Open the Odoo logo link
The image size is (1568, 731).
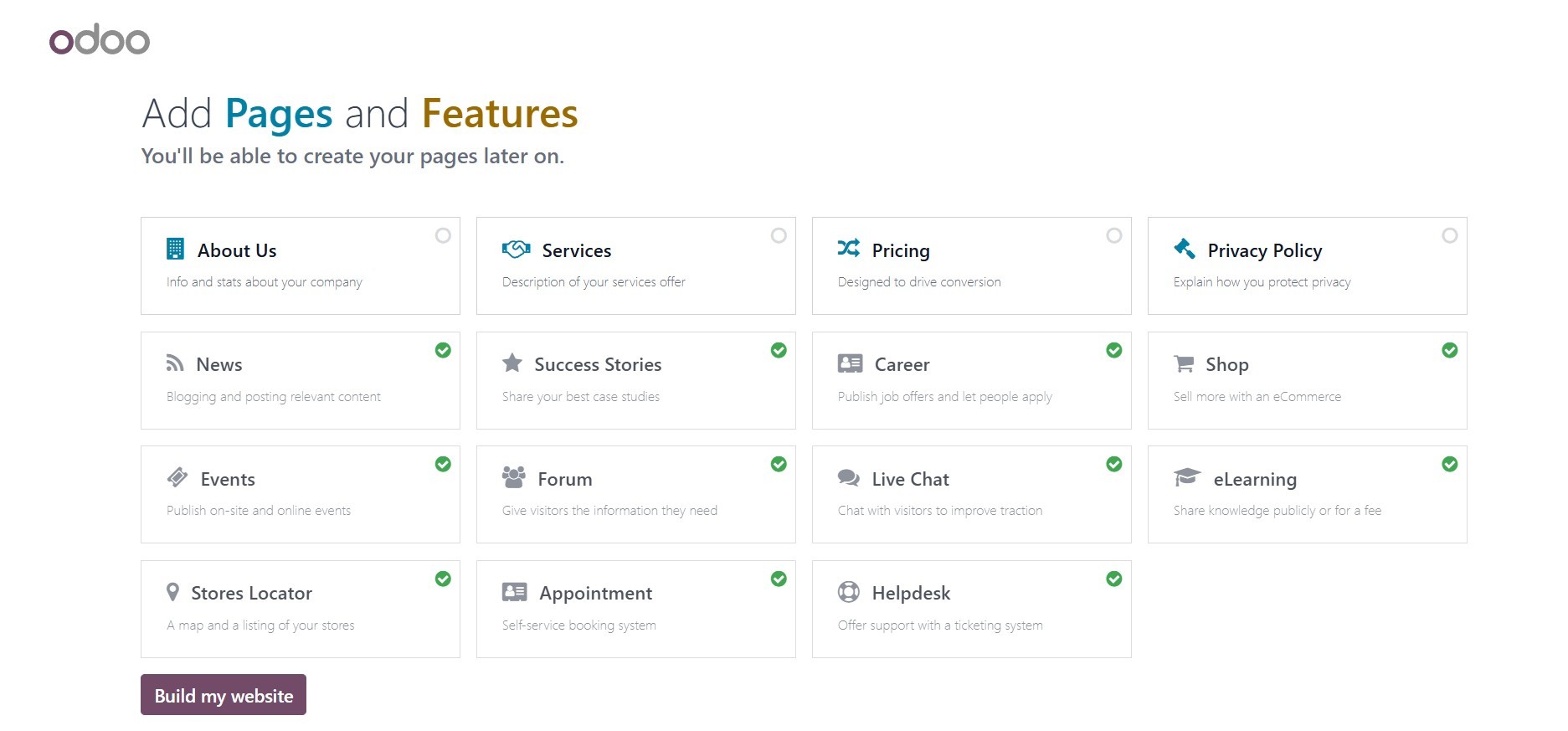click(x=100, y=39)
